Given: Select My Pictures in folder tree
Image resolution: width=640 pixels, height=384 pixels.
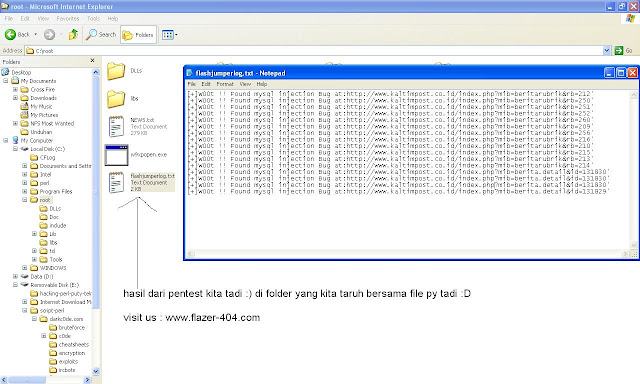Looking at the screenshot, I should (44, 115).
